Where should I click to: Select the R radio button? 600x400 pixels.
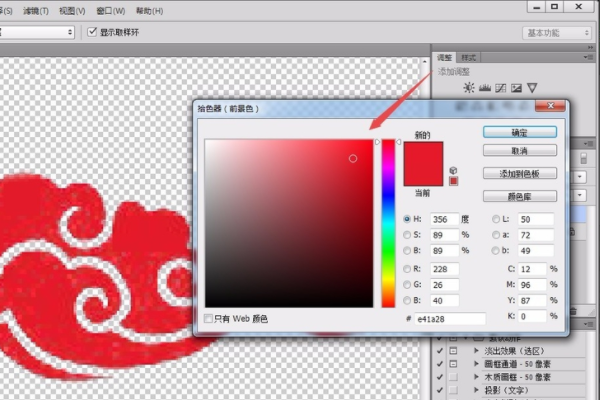tap(407, 269)
